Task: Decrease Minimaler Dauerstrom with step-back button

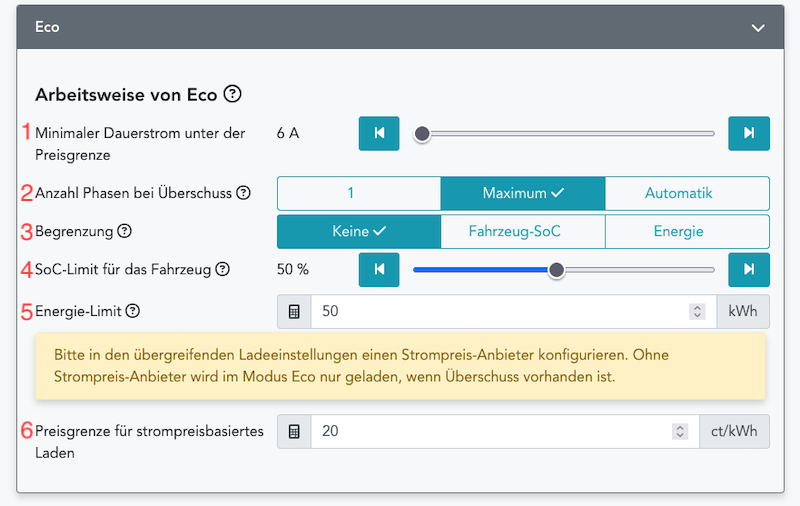Action: click(x=379, y=133)
